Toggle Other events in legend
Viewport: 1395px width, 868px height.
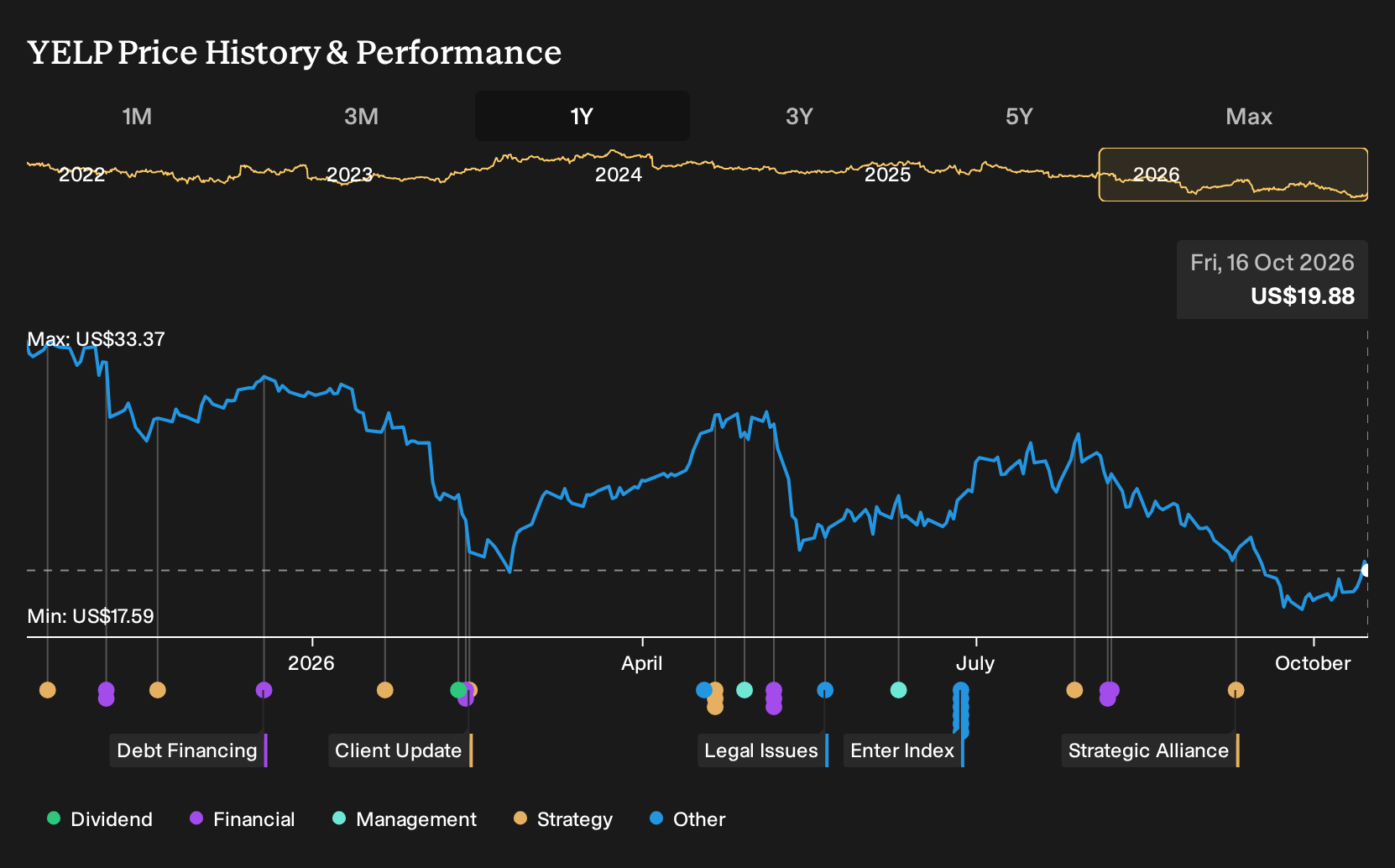click(687, 819)
